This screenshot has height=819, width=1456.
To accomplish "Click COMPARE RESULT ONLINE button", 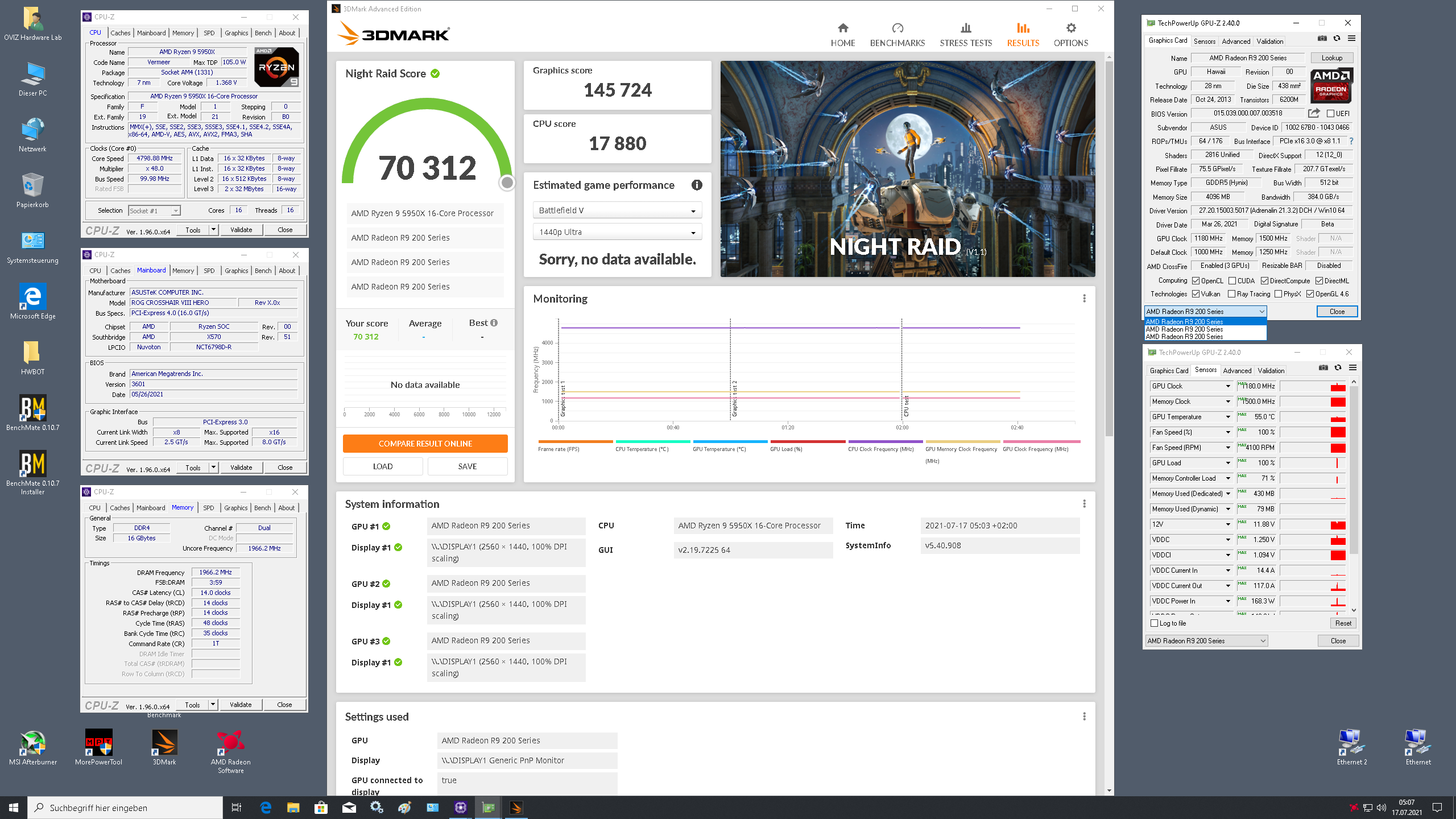I will (425, 444).
